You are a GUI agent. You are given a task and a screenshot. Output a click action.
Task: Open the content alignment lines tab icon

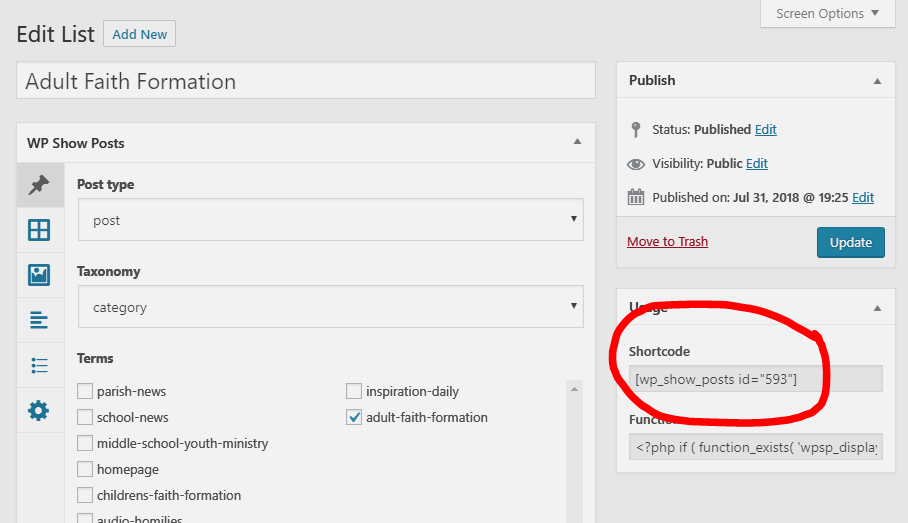(x=39, y=320)
